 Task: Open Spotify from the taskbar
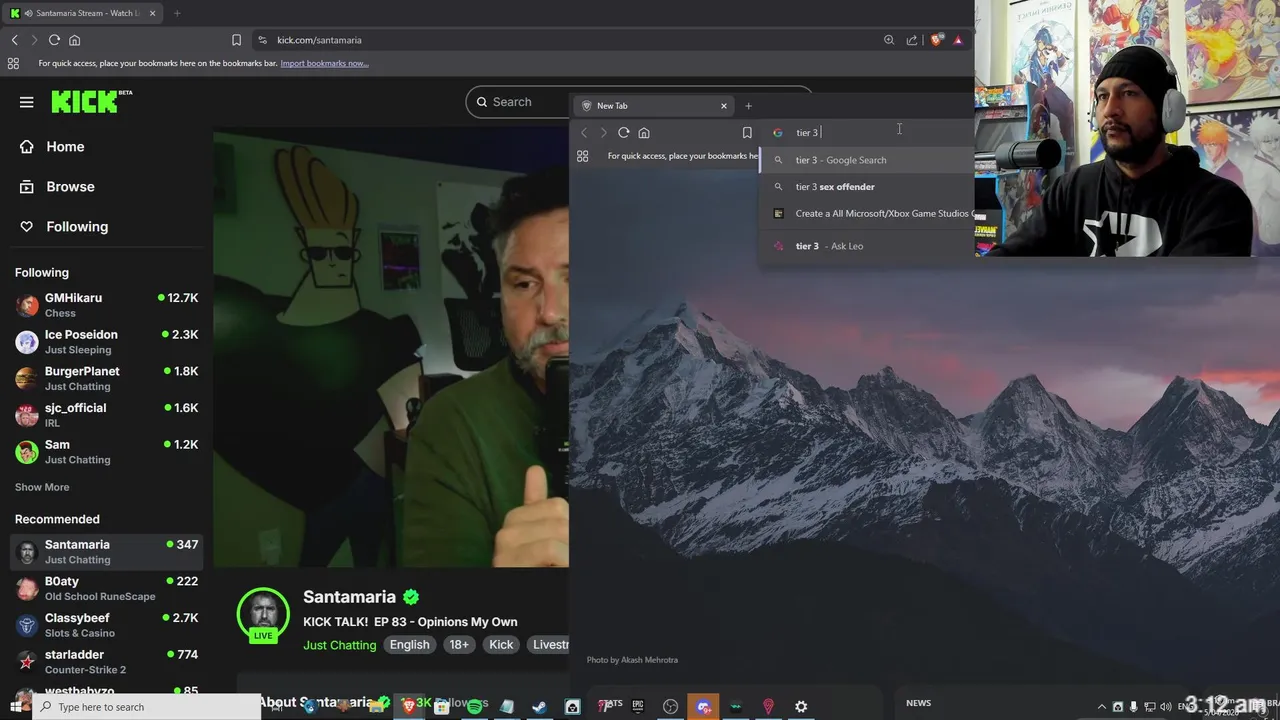click(474, 707)
